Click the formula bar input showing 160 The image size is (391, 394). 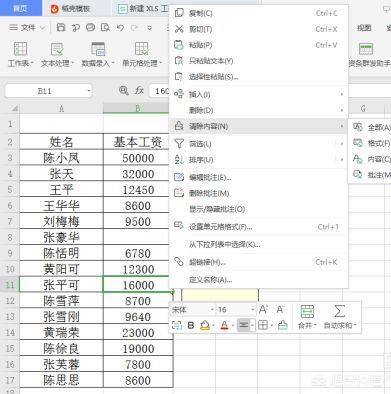(x=160, y=91)
